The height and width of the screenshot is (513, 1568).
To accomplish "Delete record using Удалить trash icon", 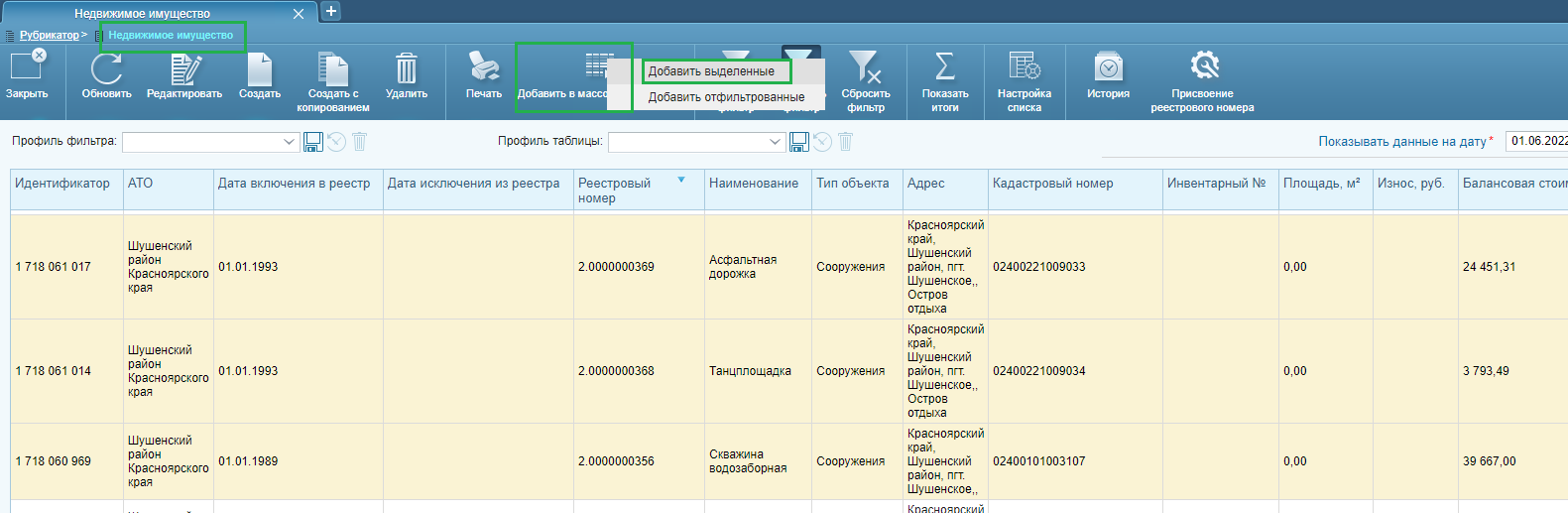I will 407,69.
